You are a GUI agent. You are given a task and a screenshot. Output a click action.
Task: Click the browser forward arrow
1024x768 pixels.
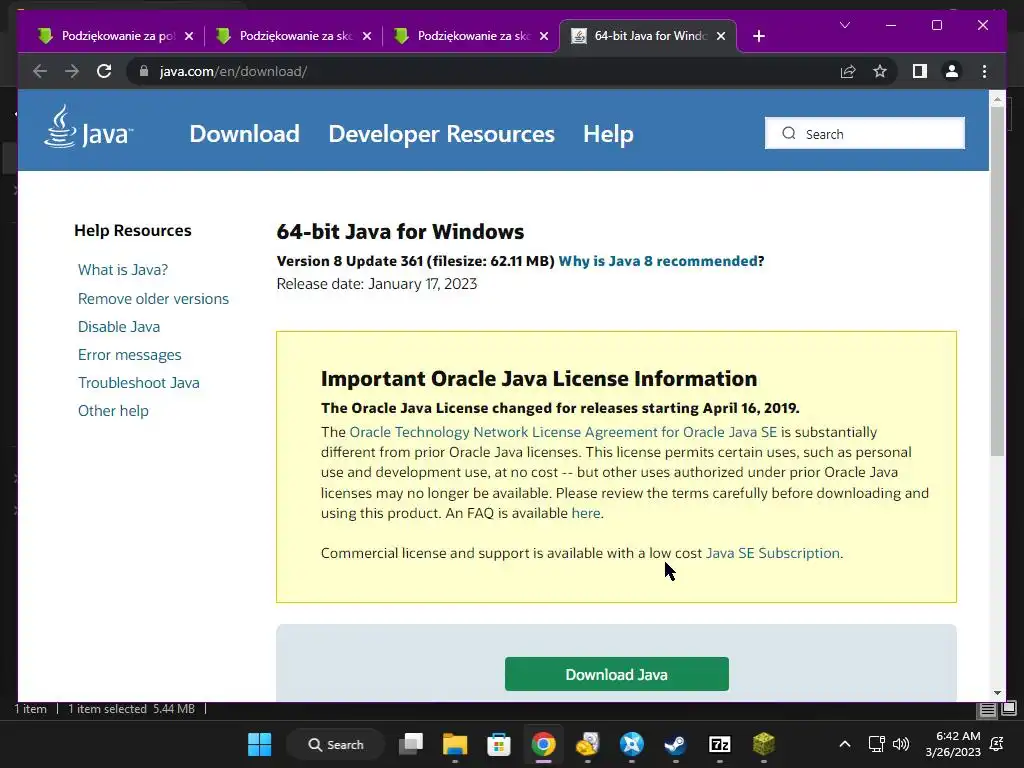72,71
